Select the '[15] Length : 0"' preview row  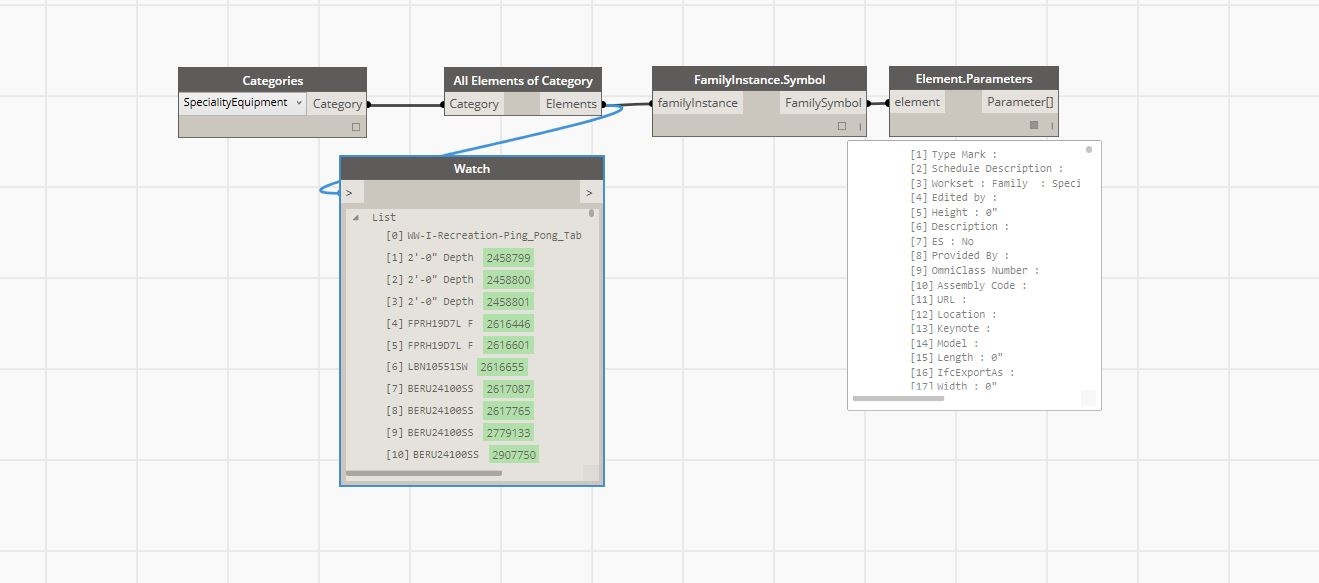[x=957, y=358]
